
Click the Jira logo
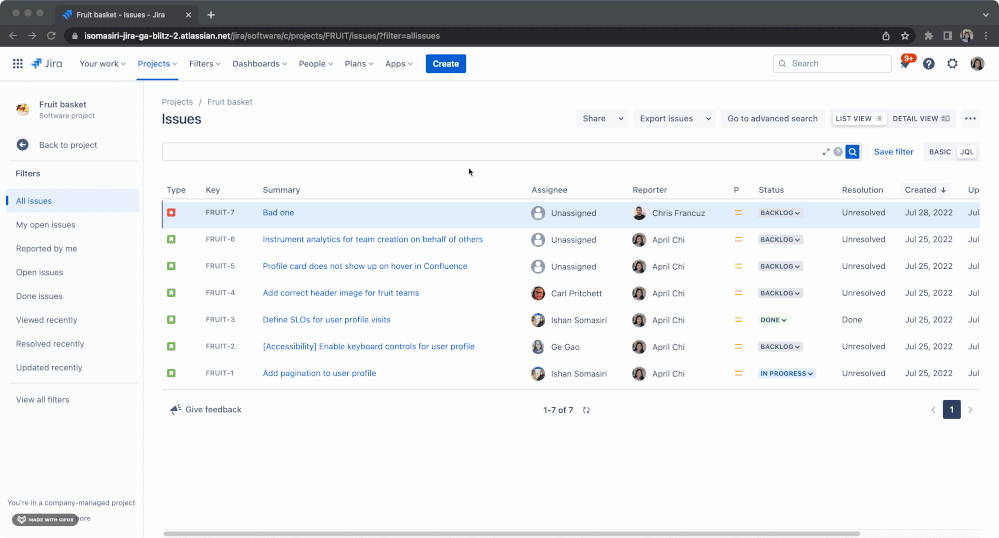[x=47, y=64]
